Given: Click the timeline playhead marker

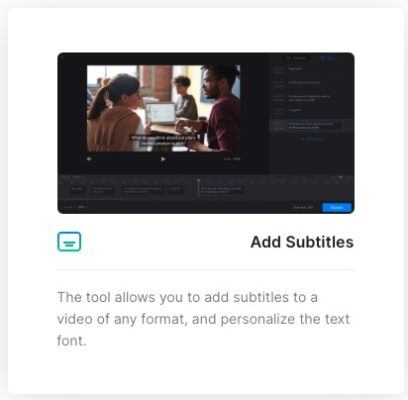Looking at the screenshot, I should pyautogui.click(x=198, y=180).
